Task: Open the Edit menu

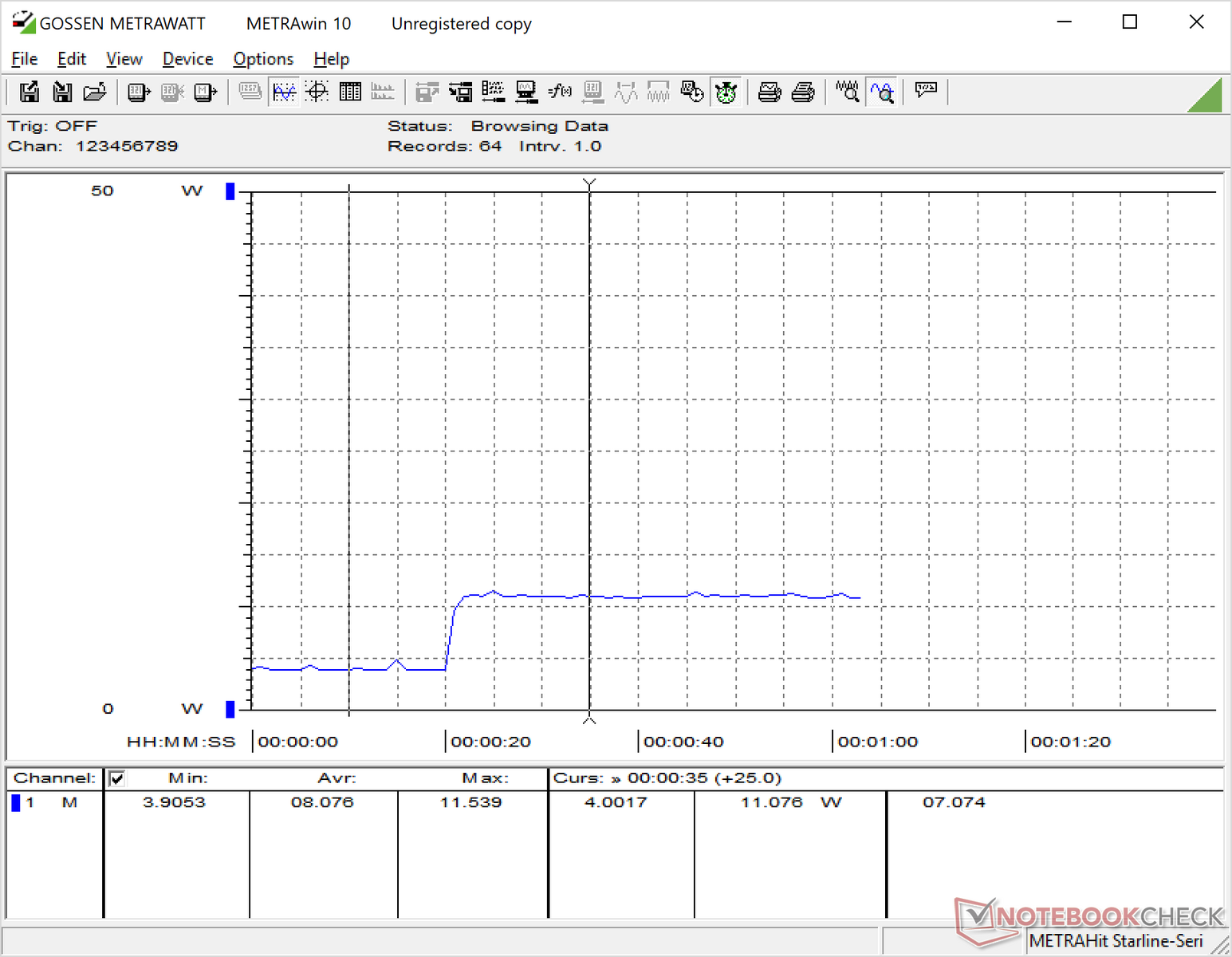Action: 72,59
